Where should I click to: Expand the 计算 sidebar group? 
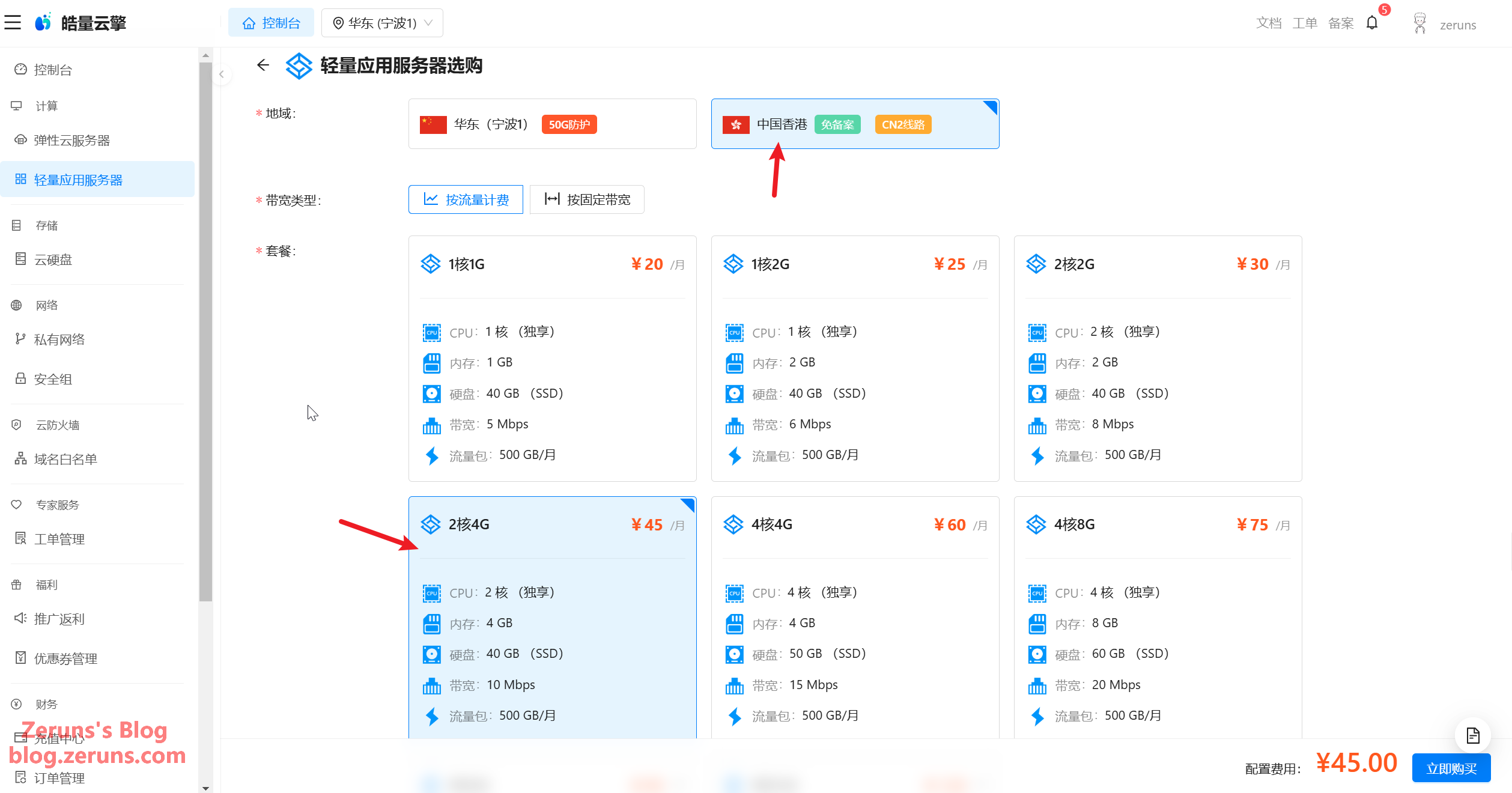tap(46, 106)
